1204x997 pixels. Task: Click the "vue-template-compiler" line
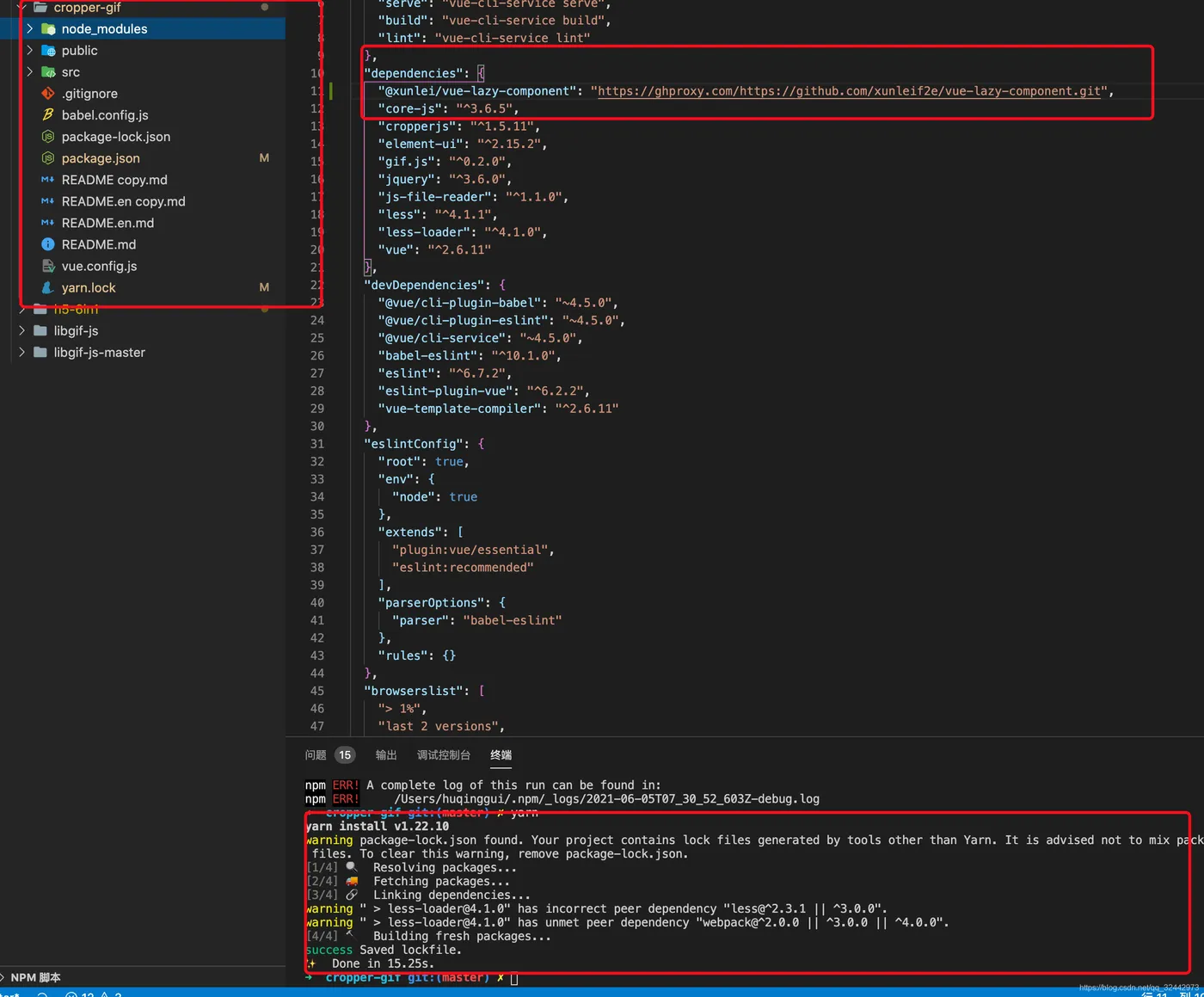point(498,409)
